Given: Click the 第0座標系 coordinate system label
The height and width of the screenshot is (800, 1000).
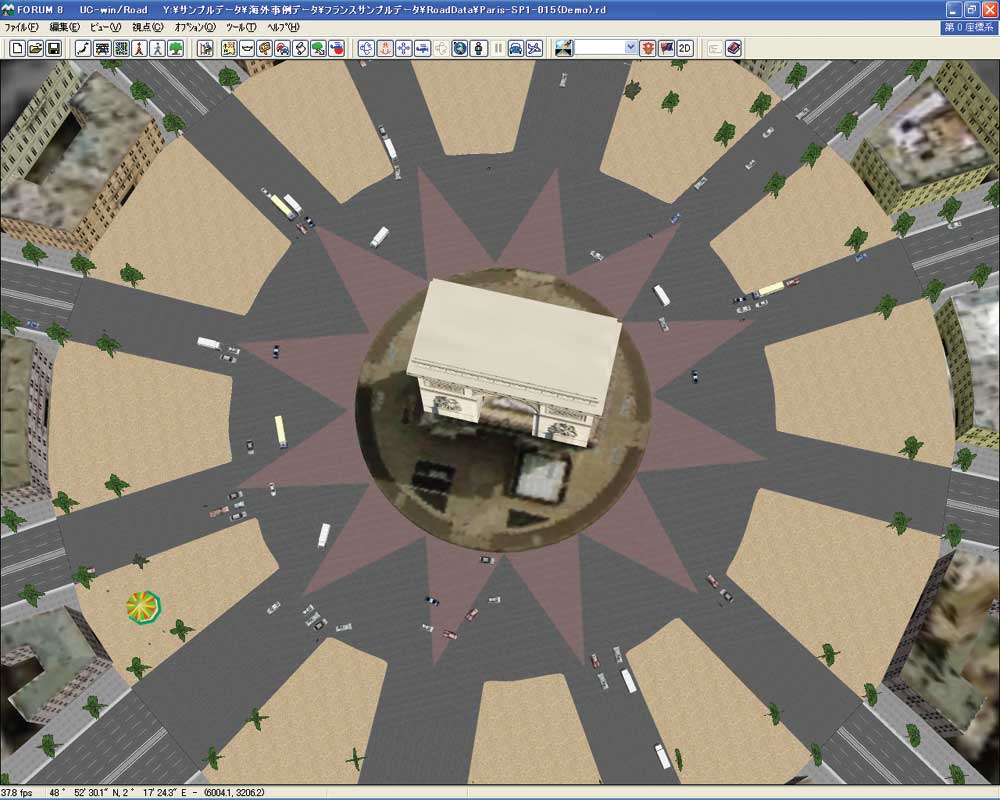Looking at the screenshot, I should pos(969,27).
